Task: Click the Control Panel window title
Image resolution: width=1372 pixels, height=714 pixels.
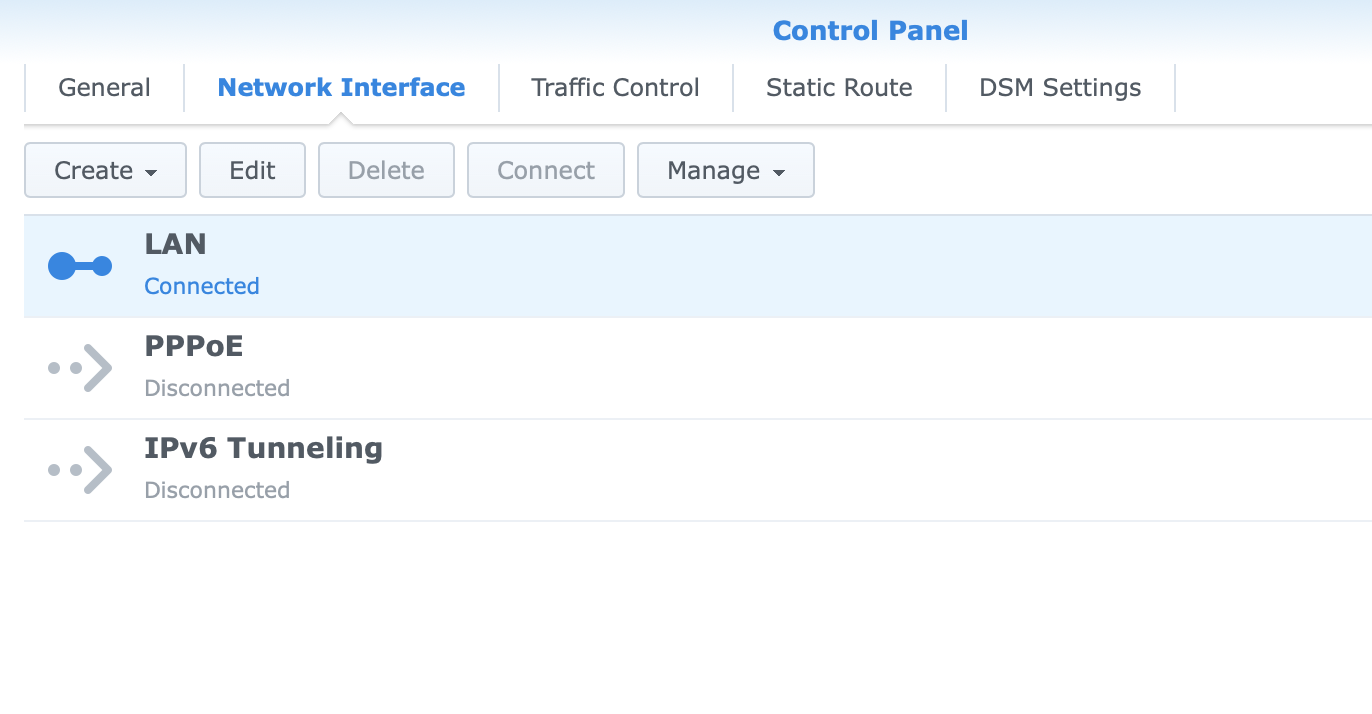Action: (x=870, y=31)
